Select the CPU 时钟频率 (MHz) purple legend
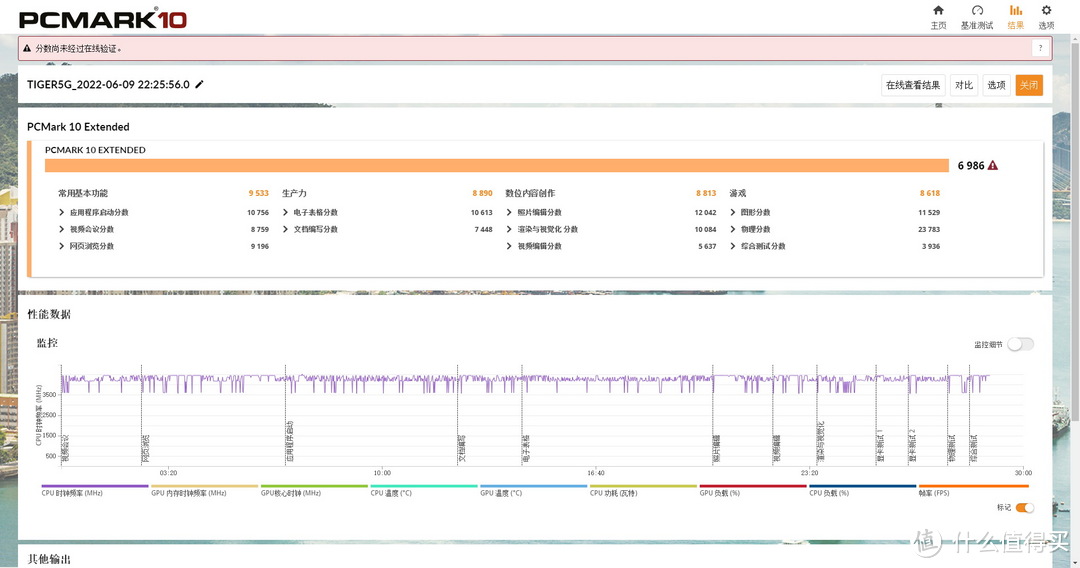1080x568 pixels. [94, 490]
